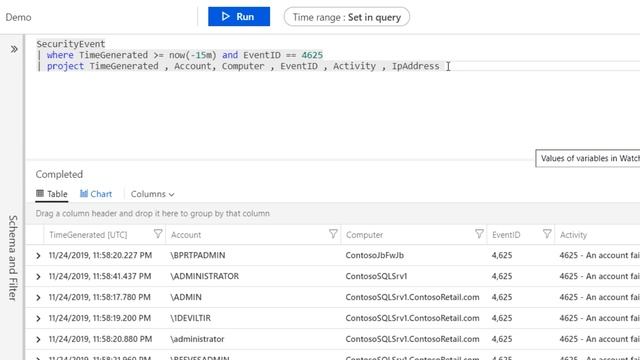This screenshot has width=640, height=360.
Task: Click the Completed status text
Action: 59,174
